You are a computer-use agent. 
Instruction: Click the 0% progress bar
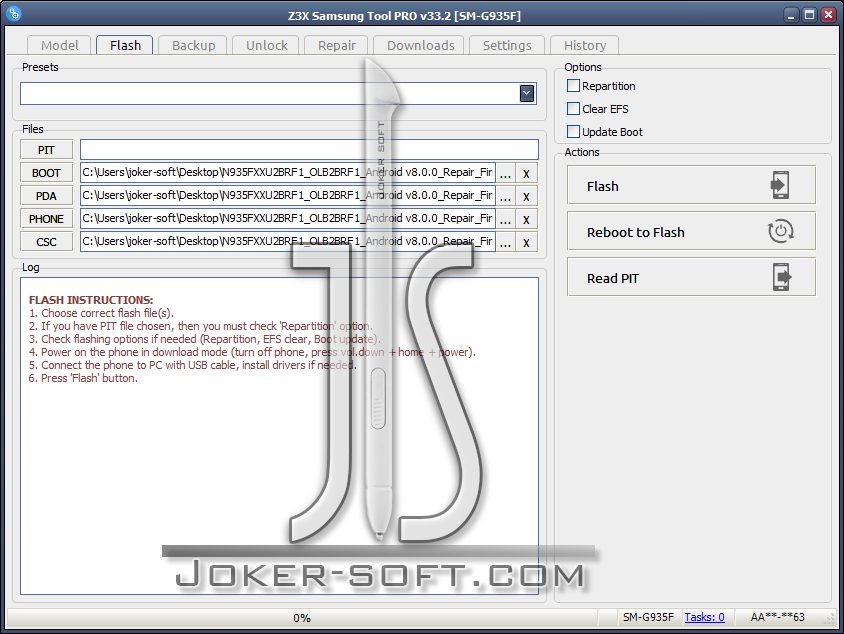coord(302,618)
